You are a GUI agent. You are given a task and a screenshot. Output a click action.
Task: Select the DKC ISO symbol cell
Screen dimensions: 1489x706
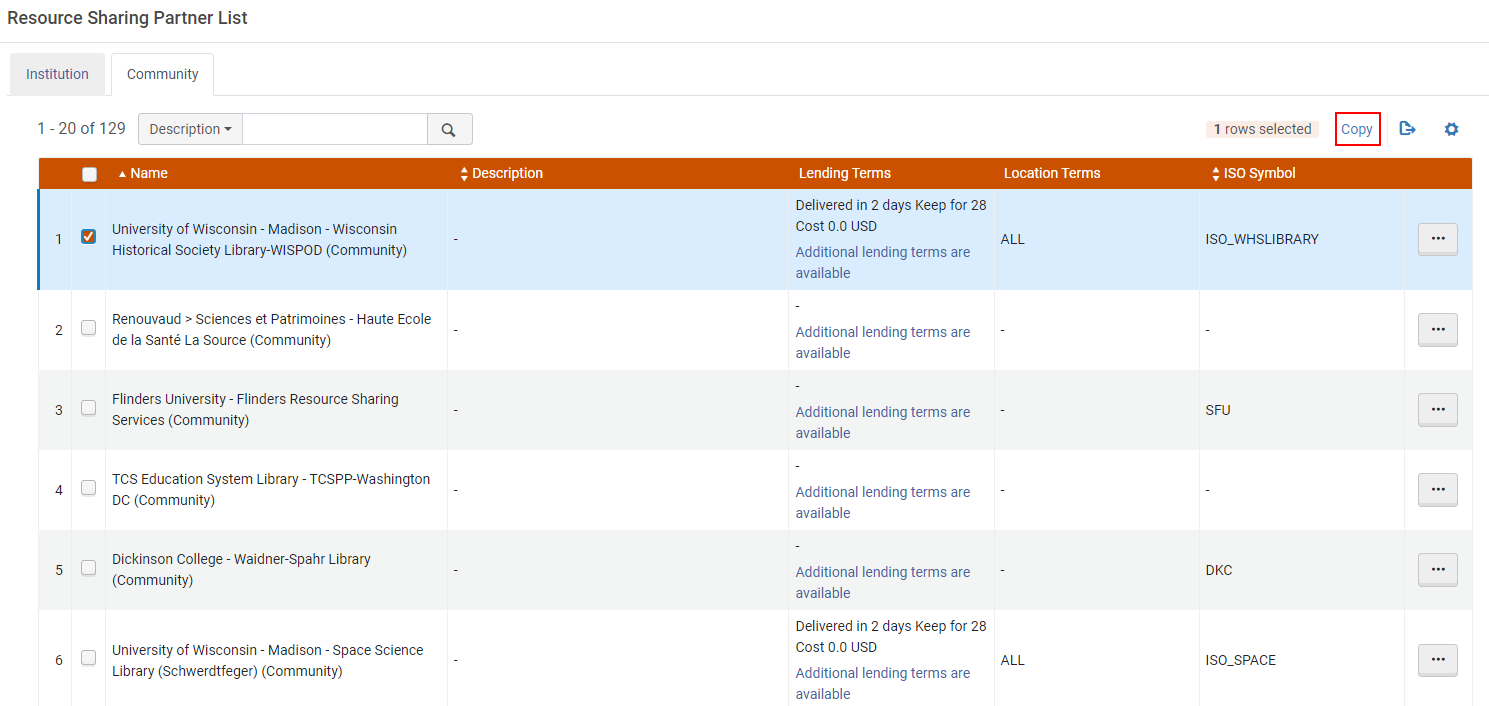pyautogui.click(x=1219, y=570)
